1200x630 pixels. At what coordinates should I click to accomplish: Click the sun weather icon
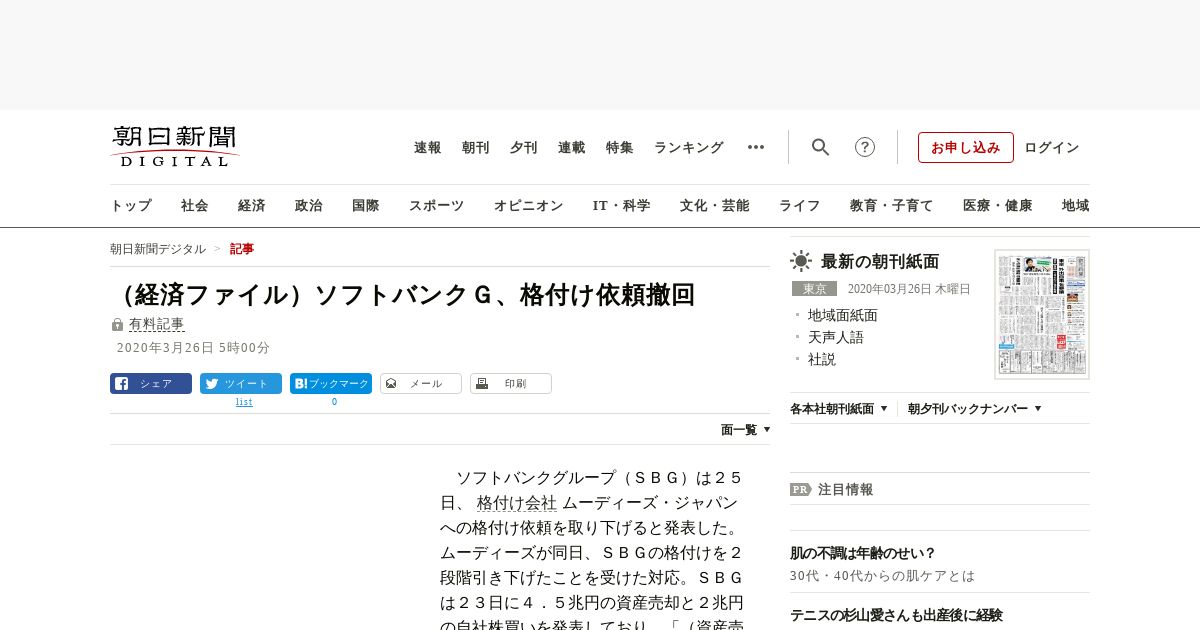[801, 261]
